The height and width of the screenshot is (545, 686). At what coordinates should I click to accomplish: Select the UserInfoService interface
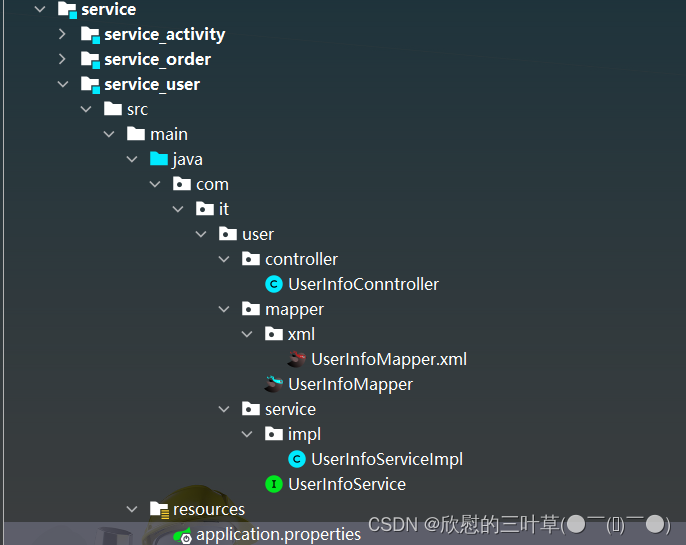[x=347, y=484]
